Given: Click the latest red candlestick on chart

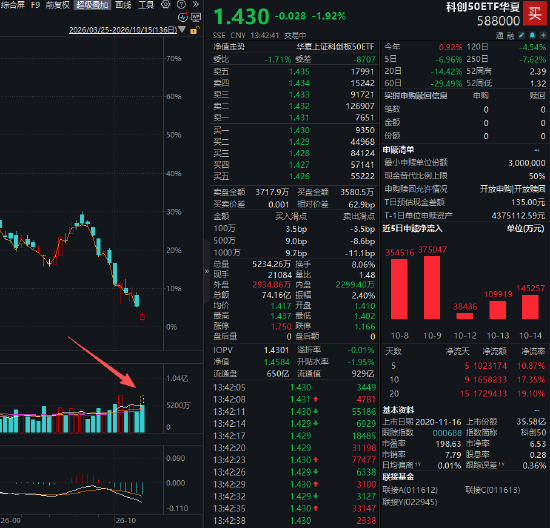Looking at the screenshot, I should 142,317.
